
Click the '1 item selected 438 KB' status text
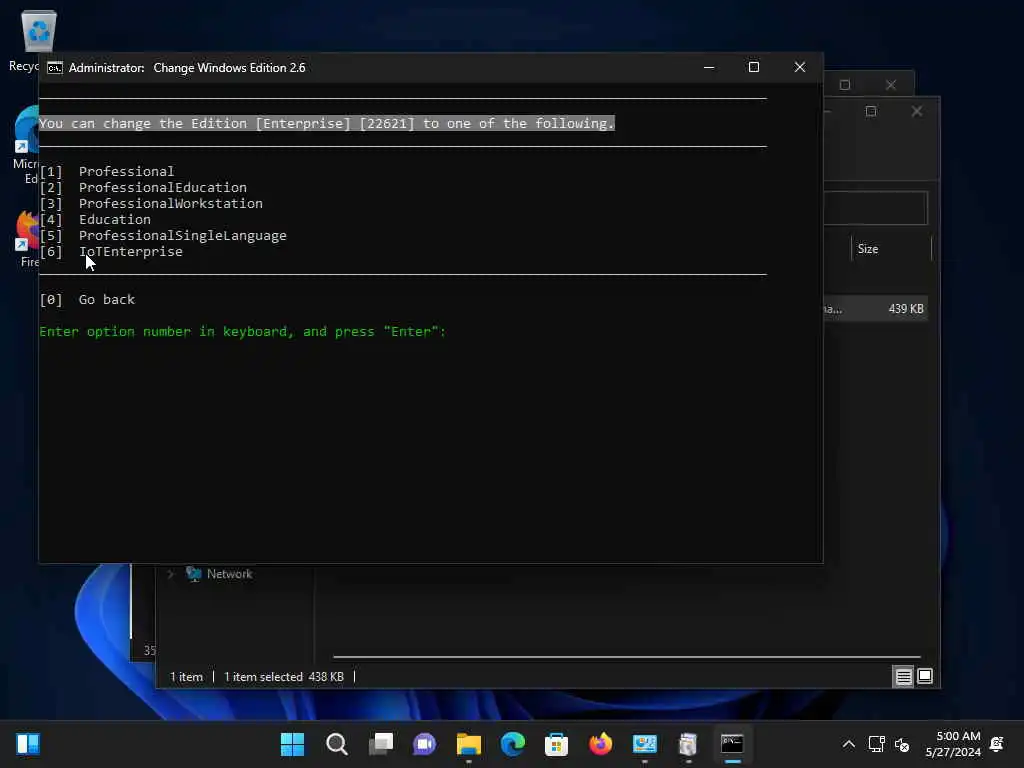(x=283, y=677)
